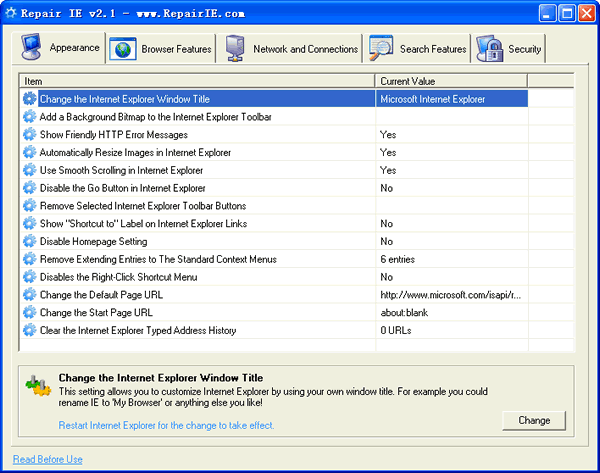Switch to the Appearance tab
This screenshot has width=600, height=473.
click(59, 47)
